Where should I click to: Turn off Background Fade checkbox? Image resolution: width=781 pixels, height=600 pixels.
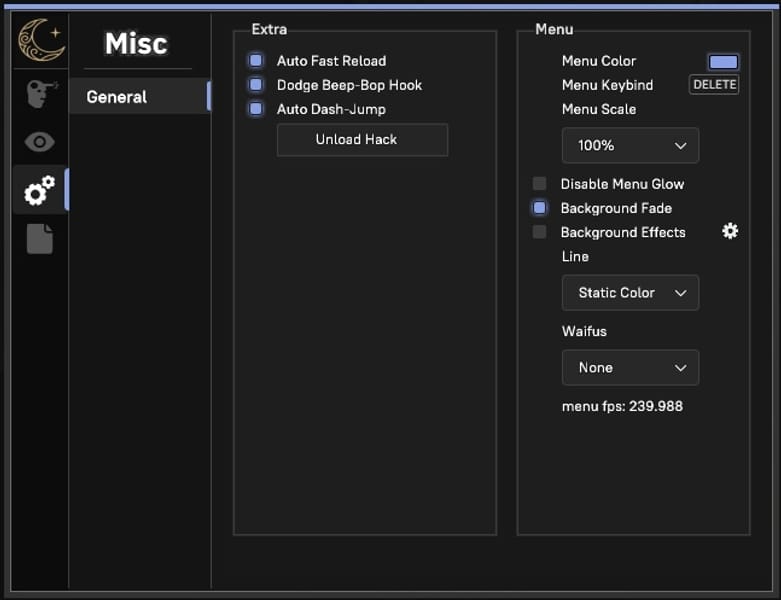[540, 208]
